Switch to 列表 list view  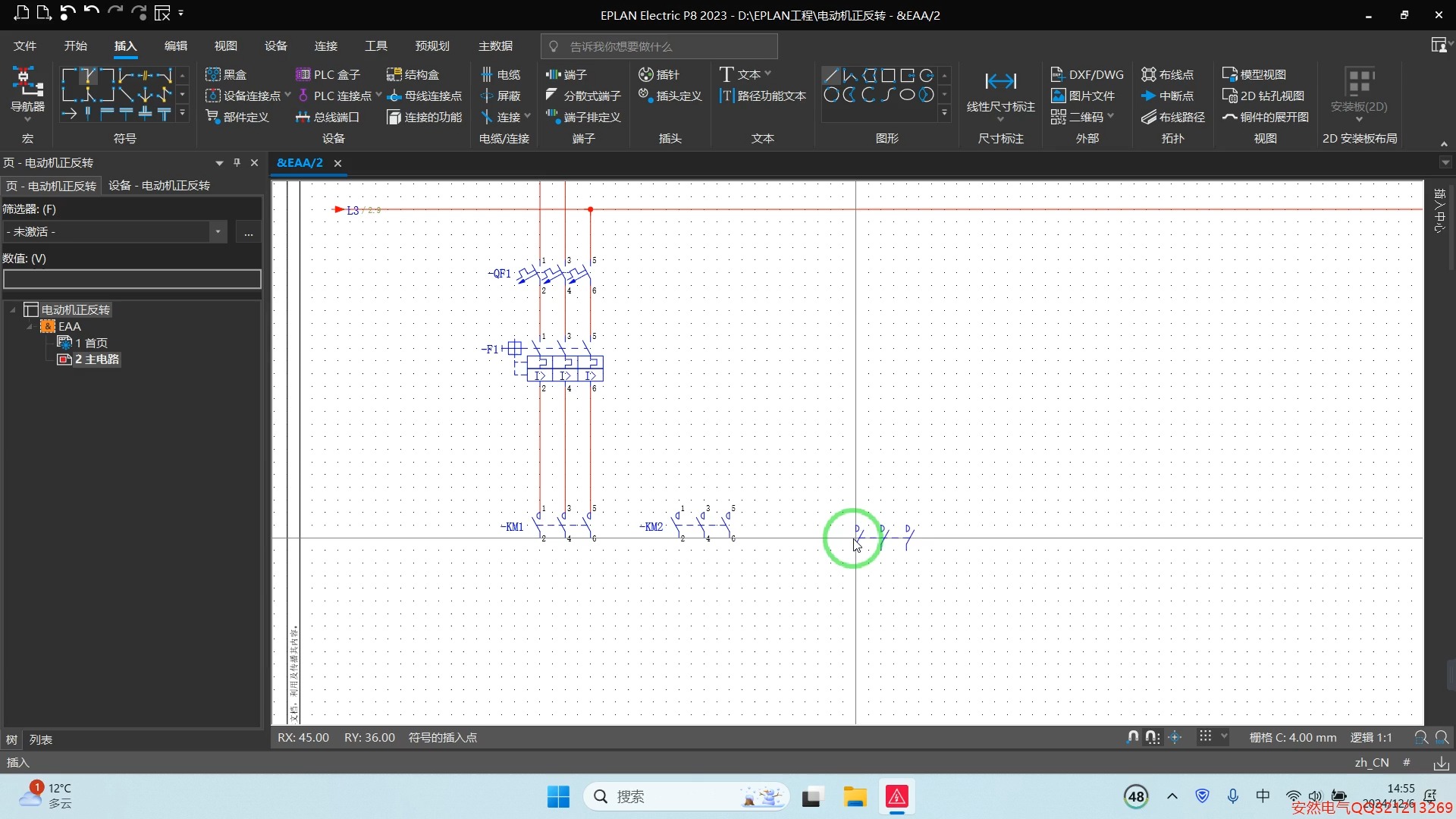[x=41, y=739]
